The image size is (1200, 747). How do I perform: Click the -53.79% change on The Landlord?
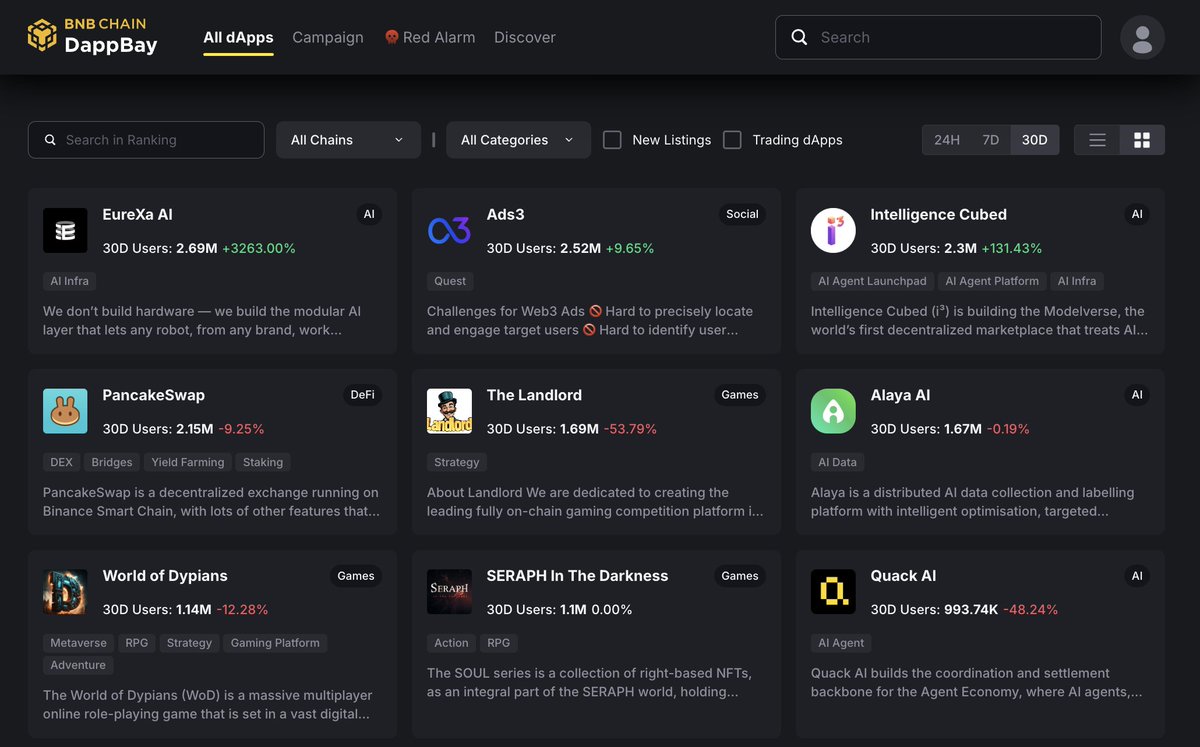tap(630, 429)
